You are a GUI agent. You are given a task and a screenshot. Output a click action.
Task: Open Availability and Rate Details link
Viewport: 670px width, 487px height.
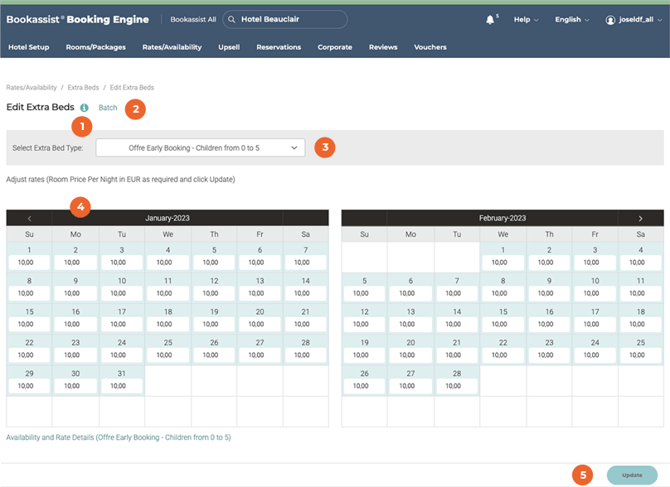point(118,437)
